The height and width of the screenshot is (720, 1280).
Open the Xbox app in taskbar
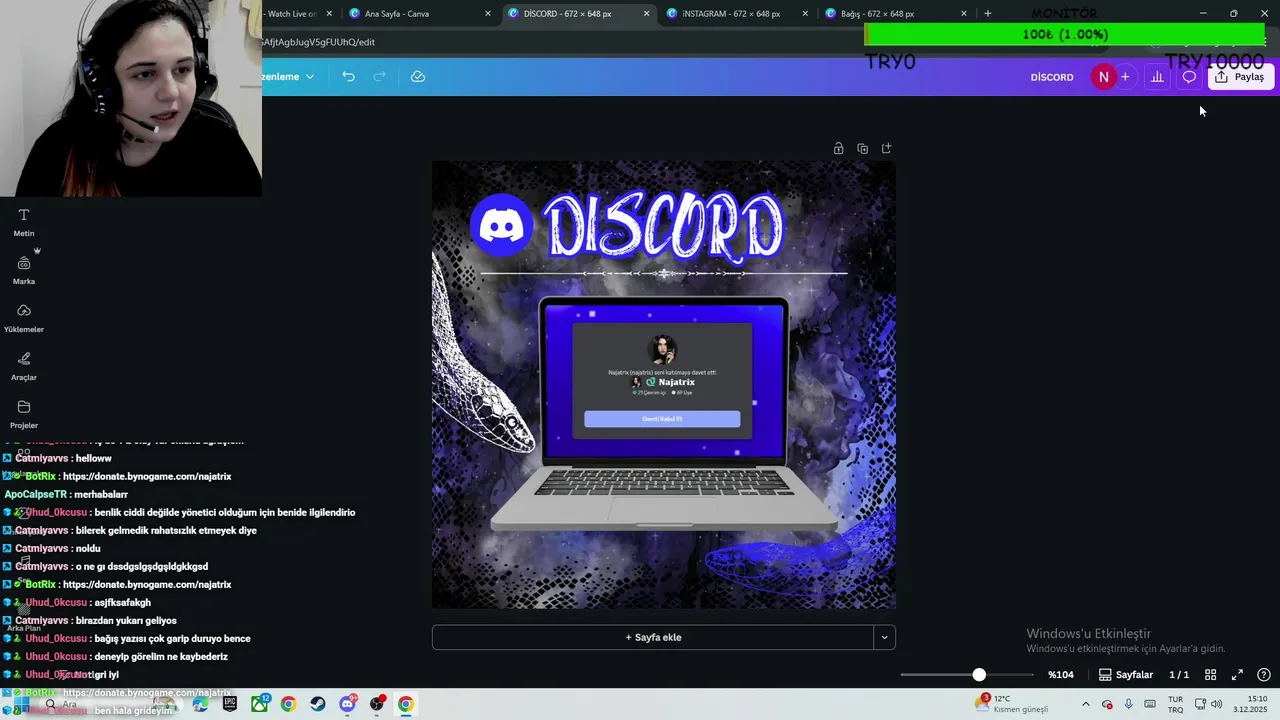click(260, 704)
